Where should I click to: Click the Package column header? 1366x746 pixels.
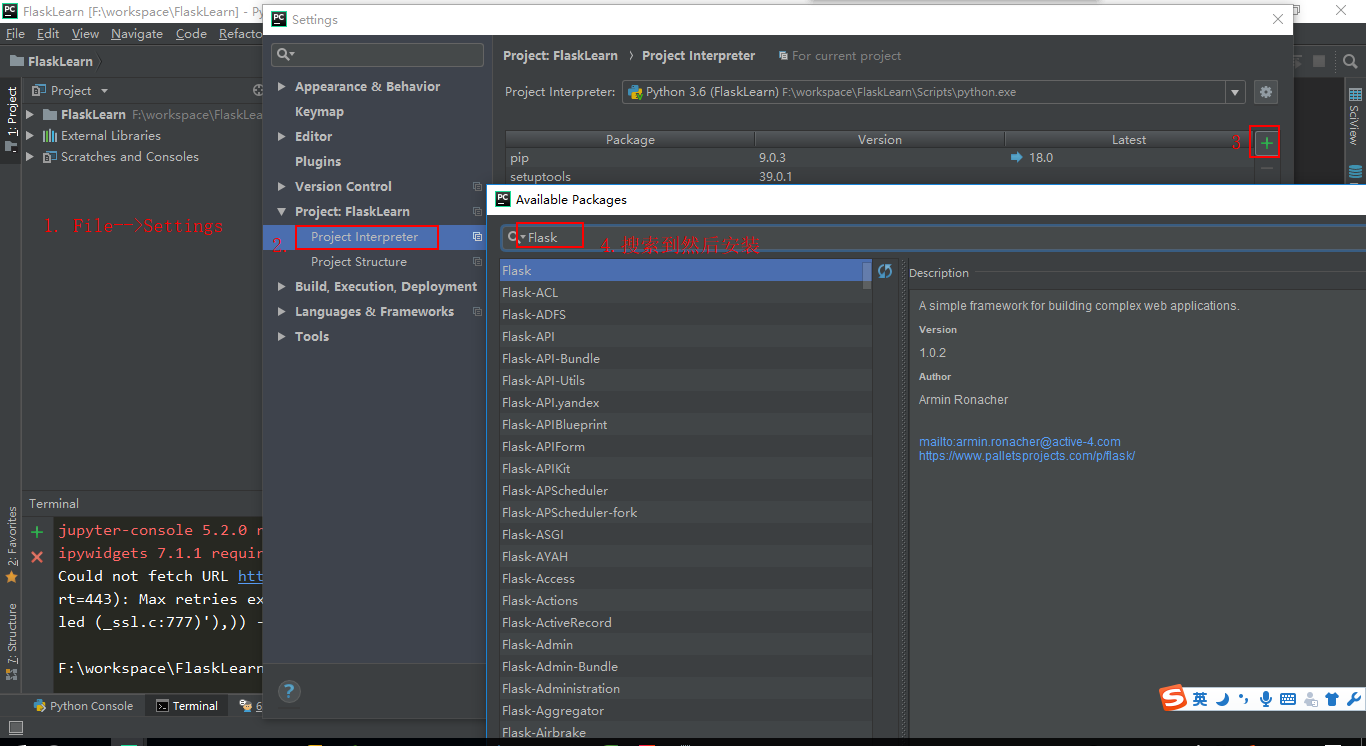click(x=630, y=140)
